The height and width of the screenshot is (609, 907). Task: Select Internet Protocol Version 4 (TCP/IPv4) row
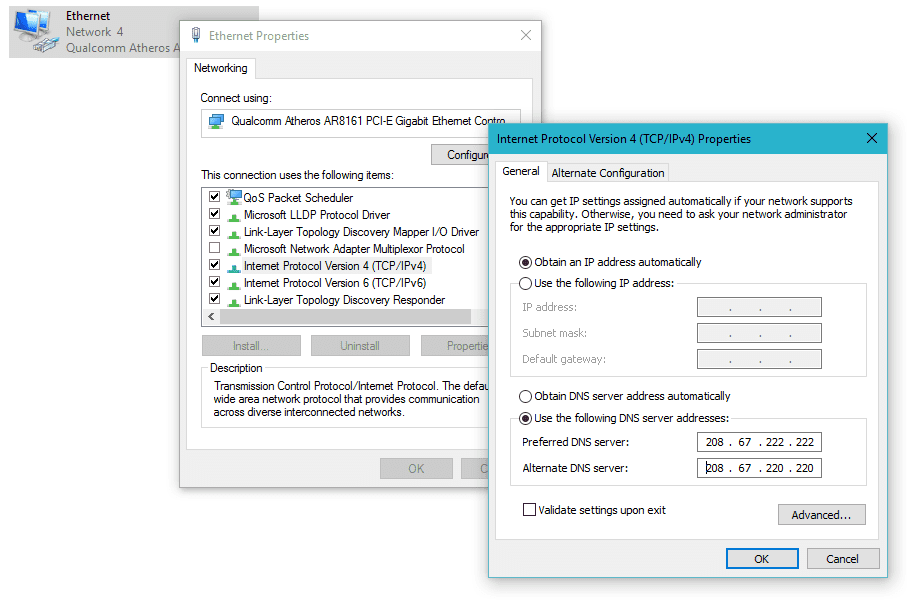335,266
